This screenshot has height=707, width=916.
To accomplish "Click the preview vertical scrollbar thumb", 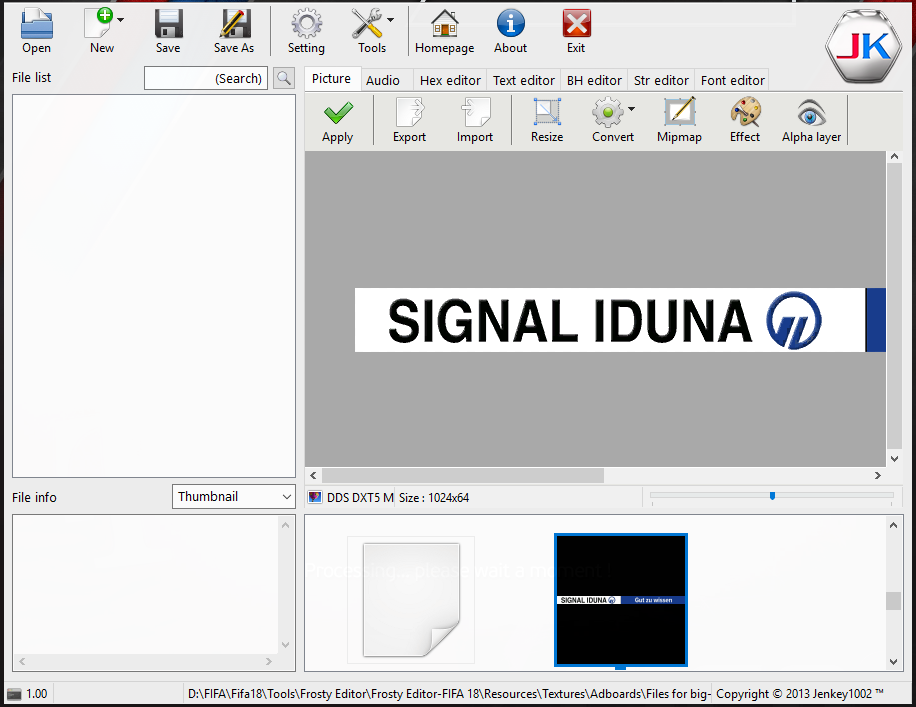I will tap(894, 306).
